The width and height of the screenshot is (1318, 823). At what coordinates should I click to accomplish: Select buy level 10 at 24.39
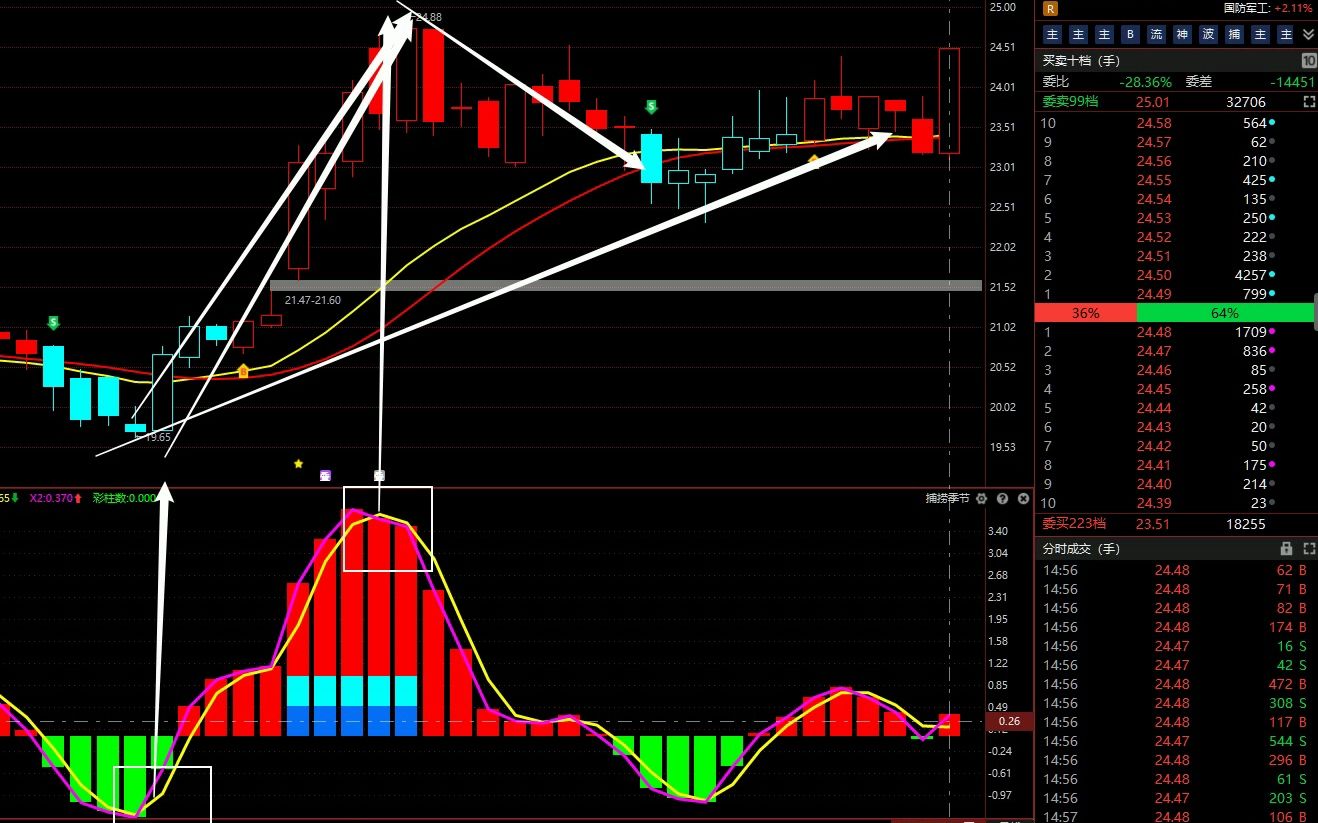coord(1176,503)
